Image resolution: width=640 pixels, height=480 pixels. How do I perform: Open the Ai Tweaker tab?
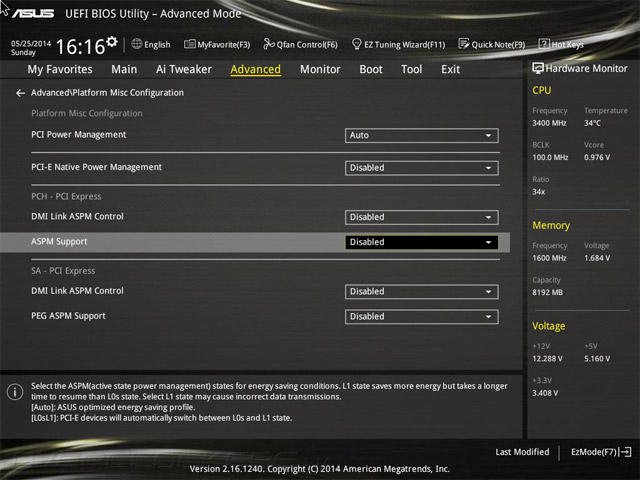click(184, 69)
